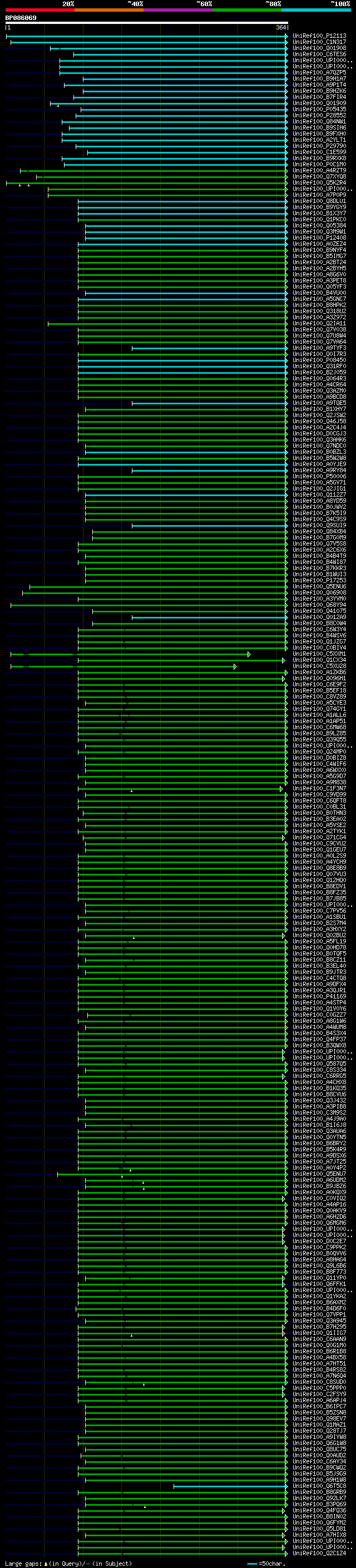The width and height of the screenshot is (356, 1568).
Task: Select the label UniRef100_Q5K2R4
Action: 319,182
